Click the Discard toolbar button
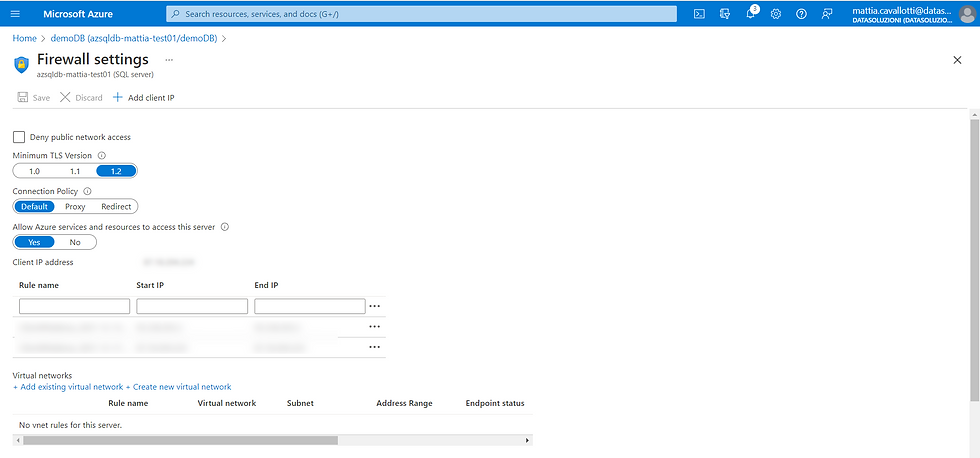Screen dimensions: 980x458 pos(81,97)
